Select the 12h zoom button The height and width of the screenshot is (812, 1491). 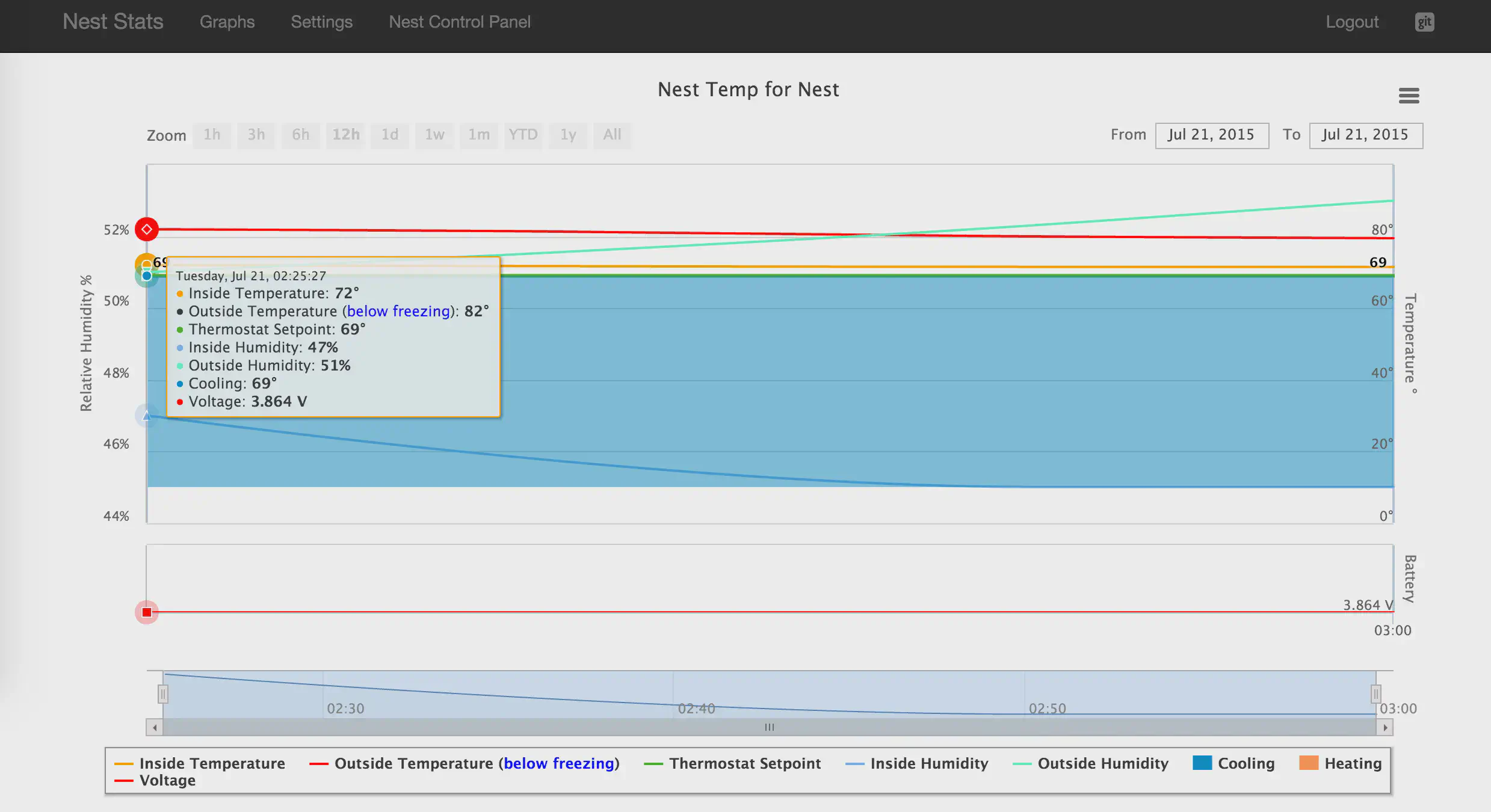tap(346, 135)
